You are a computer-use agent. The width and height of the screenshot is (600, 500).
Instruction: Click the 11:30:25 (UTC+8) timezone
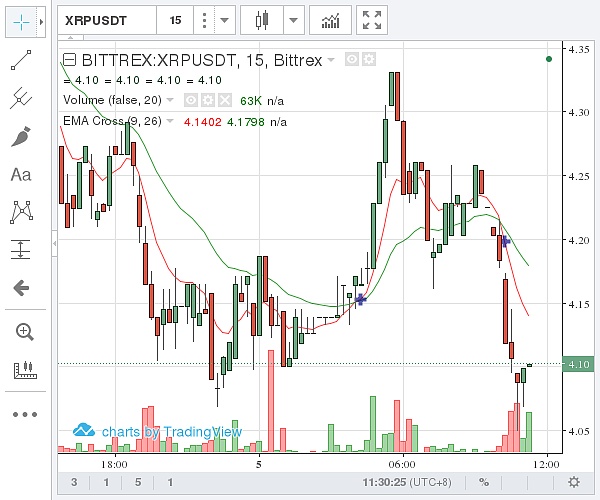407,482
